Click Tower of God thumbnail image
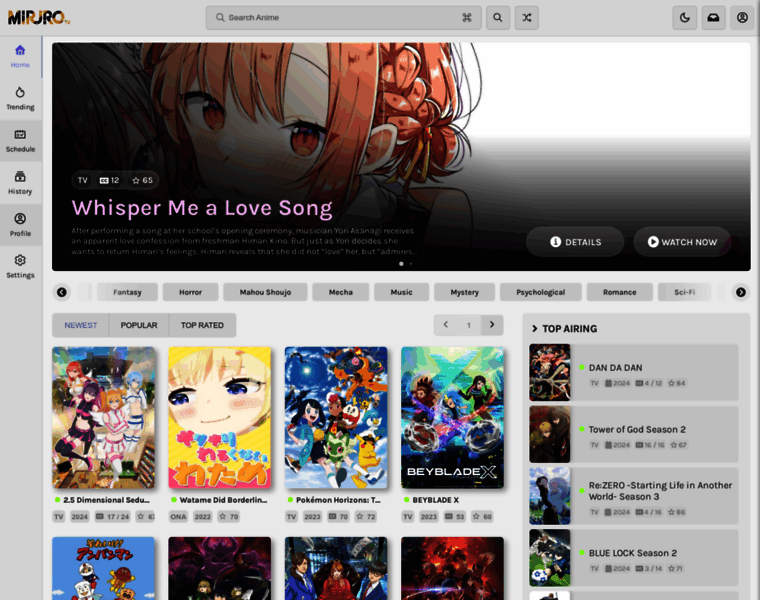This screenshot has height=600, width=760. [550, 434]
